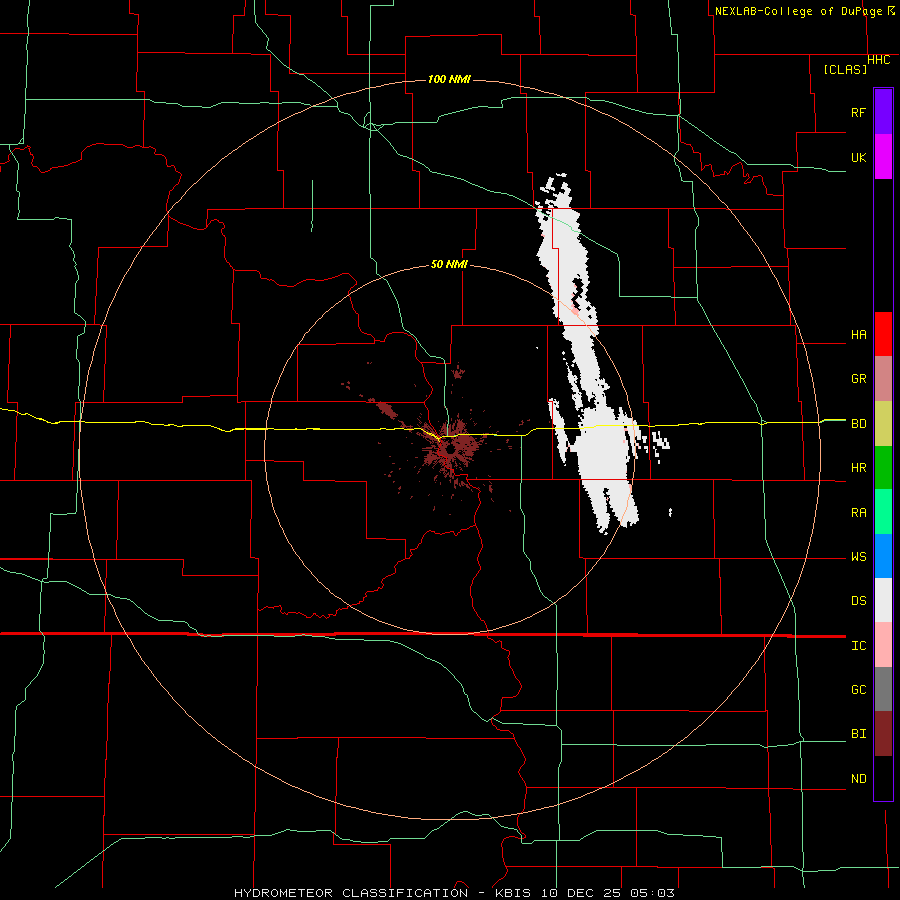Select the WS blue legend swatch
The image size is (900, 900).
coord(883,556)
